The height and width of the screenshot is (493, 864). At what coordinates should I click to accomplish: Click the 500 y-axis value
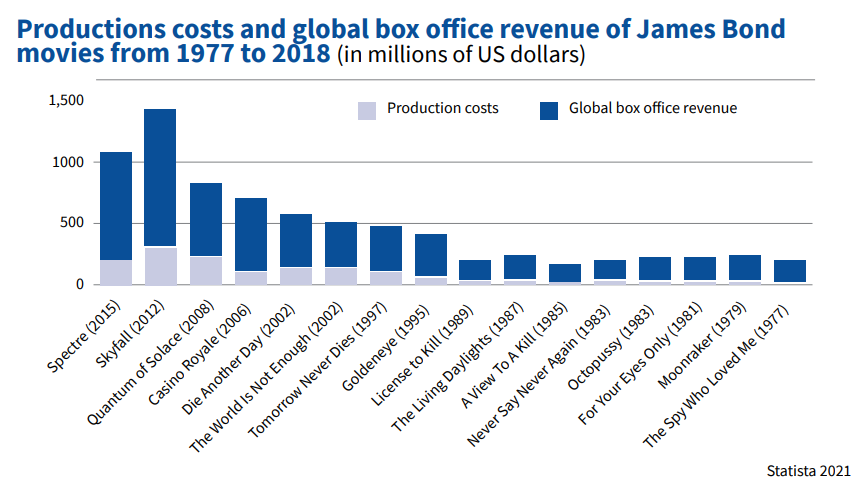72,223
